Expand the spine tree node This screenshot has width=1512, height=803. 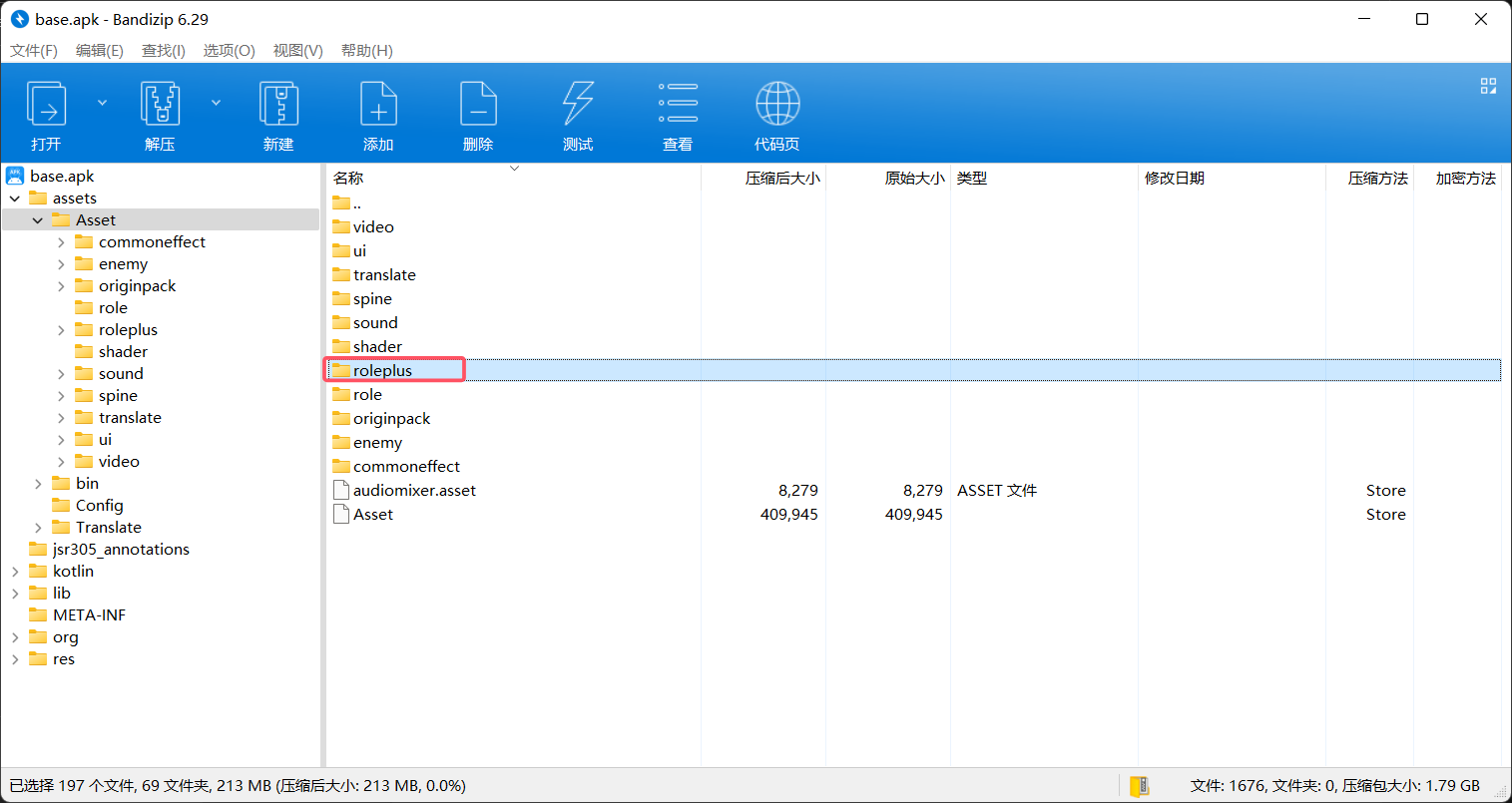tap(61, 396)
